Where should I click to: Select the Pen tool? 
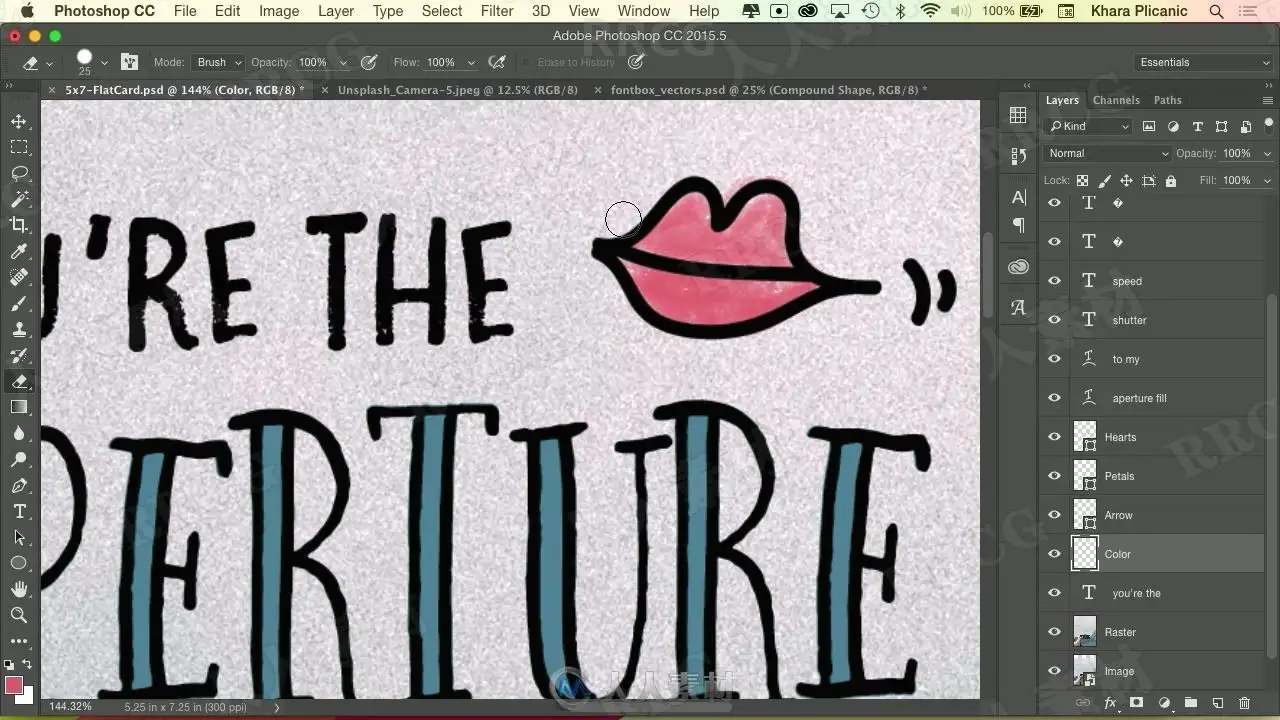(x=19, y=485)
